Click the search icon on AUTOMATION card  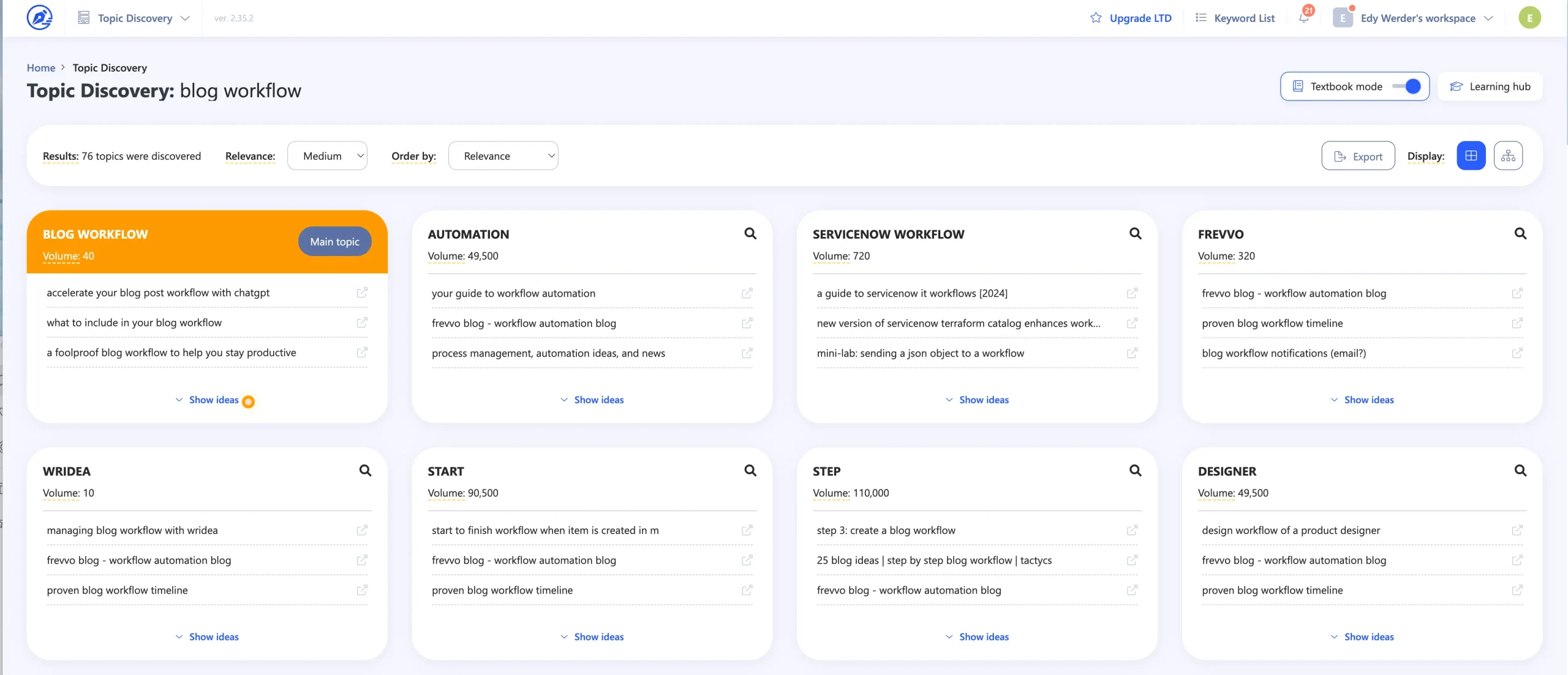click(750, 233)
